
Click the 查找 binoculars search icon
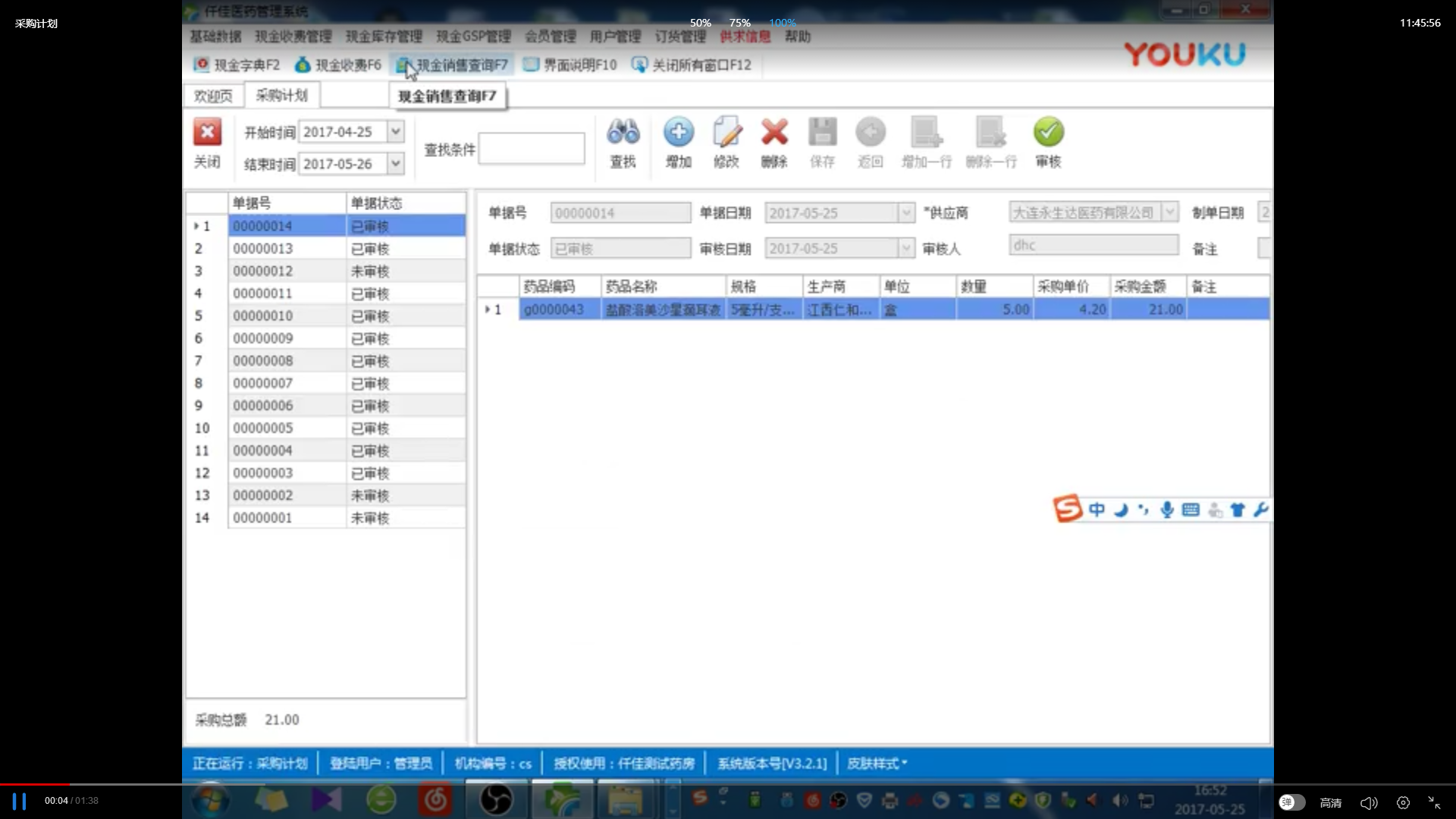(623, 132)
